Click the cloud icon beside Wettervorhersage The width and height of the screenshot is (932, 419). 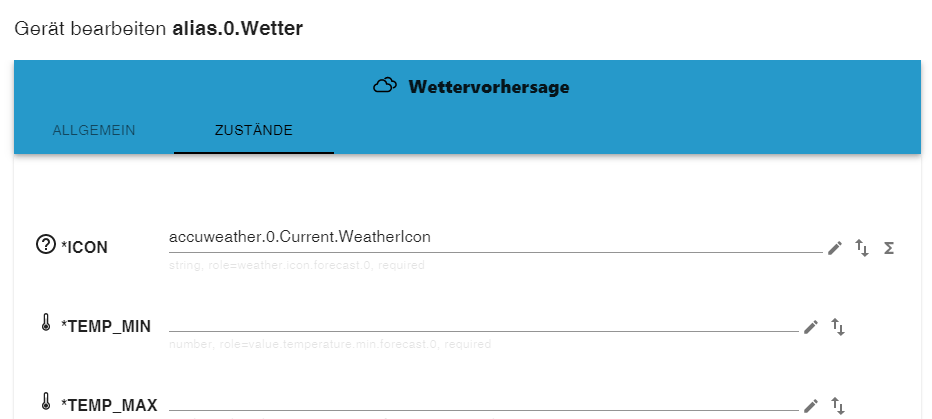pos(384,86)
